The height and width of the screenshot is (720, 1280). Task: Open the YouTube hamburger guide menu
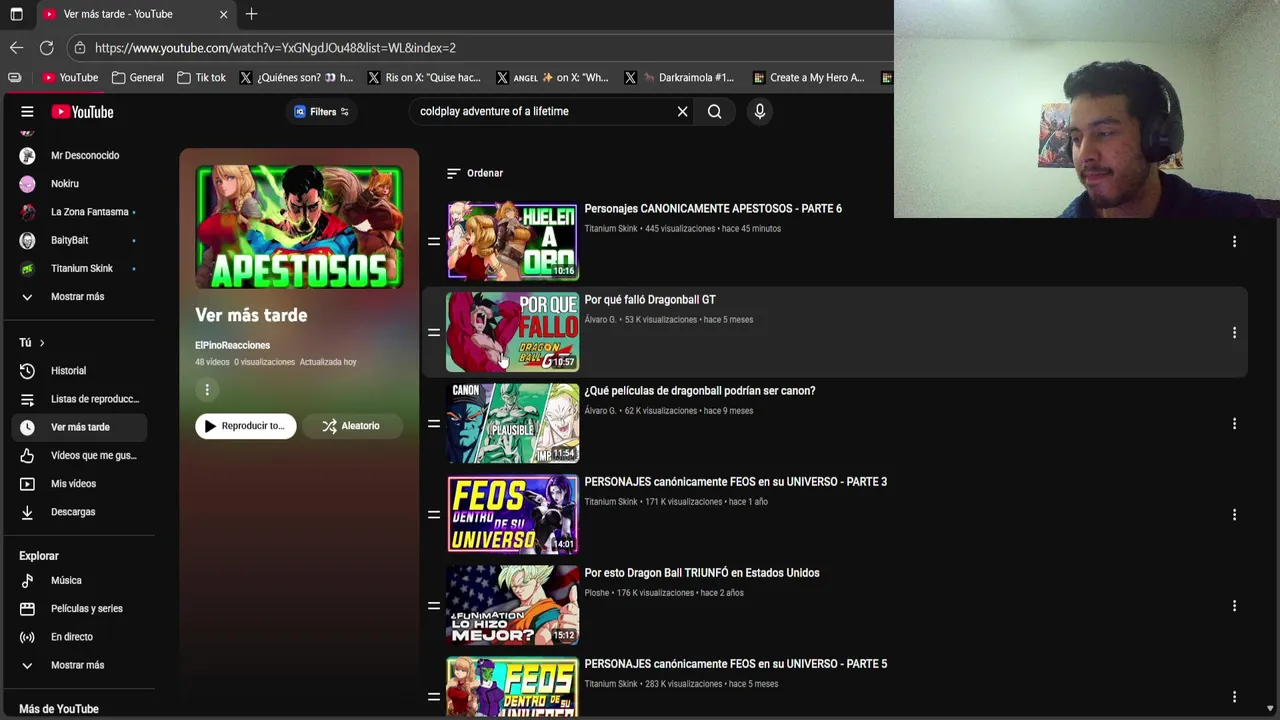pos(27,112)
